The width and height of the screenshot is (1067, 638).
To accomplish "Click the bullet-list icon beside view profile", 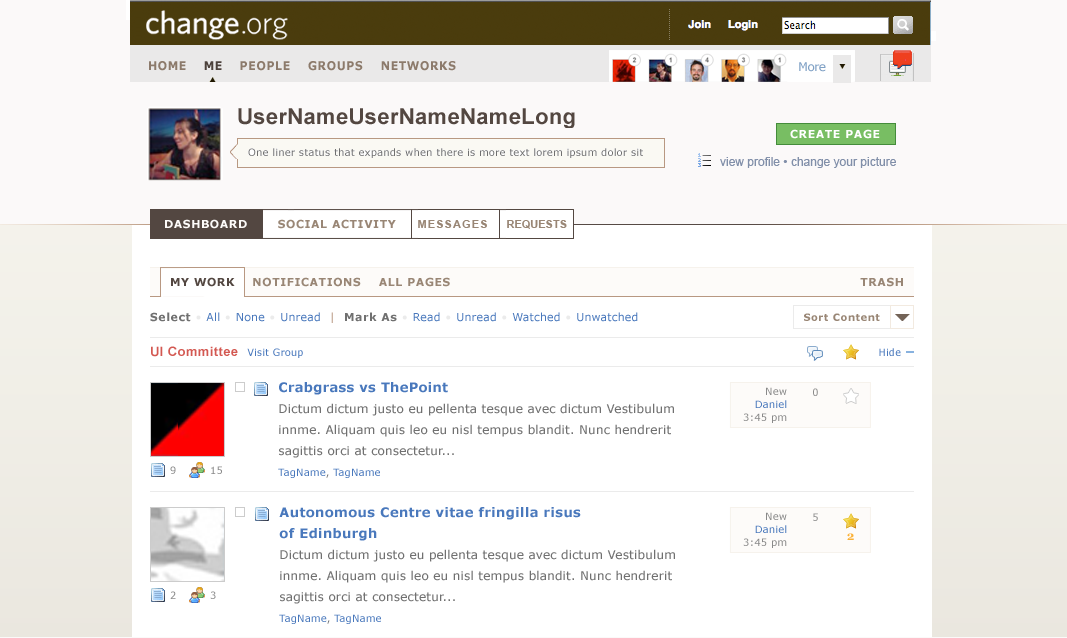I will click(704, 161).
